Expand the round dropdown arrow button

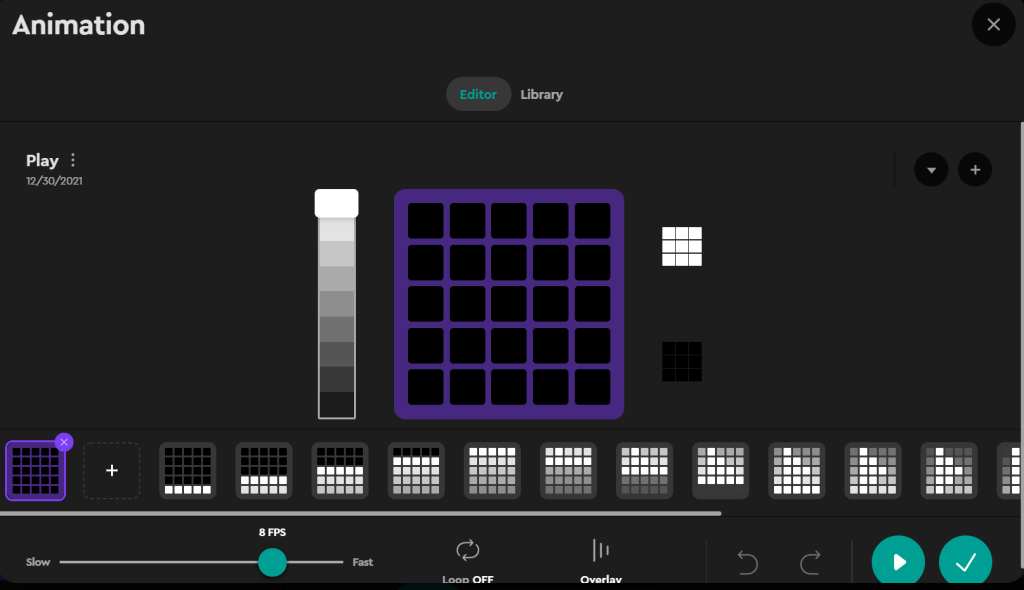pyautogui.click(x=931, y=169)
